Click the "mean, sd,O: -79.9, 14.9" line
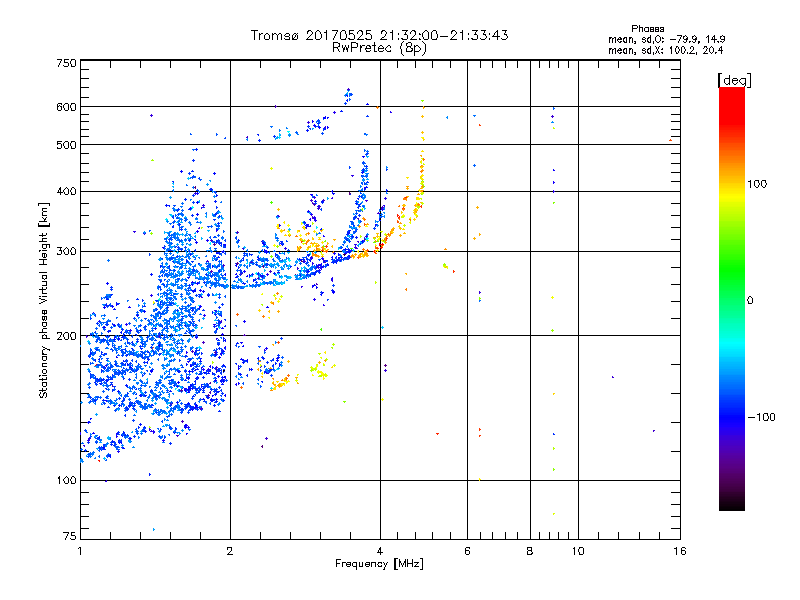 666,39
